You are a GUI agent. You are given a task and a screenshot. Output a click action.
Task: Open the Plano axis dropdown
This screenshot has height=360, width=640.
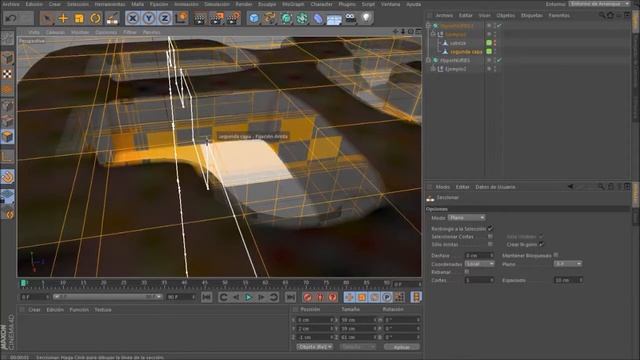click(568, 264)
